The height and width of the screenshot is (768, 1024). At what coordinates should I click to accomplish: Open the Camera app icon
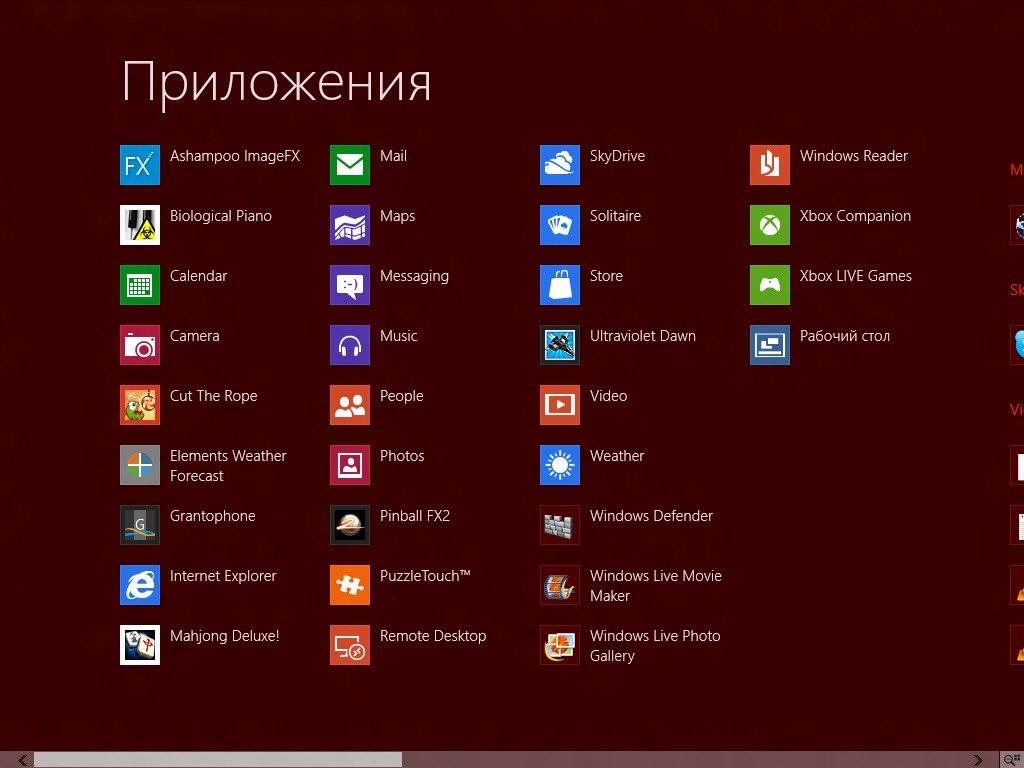point(140,345)
